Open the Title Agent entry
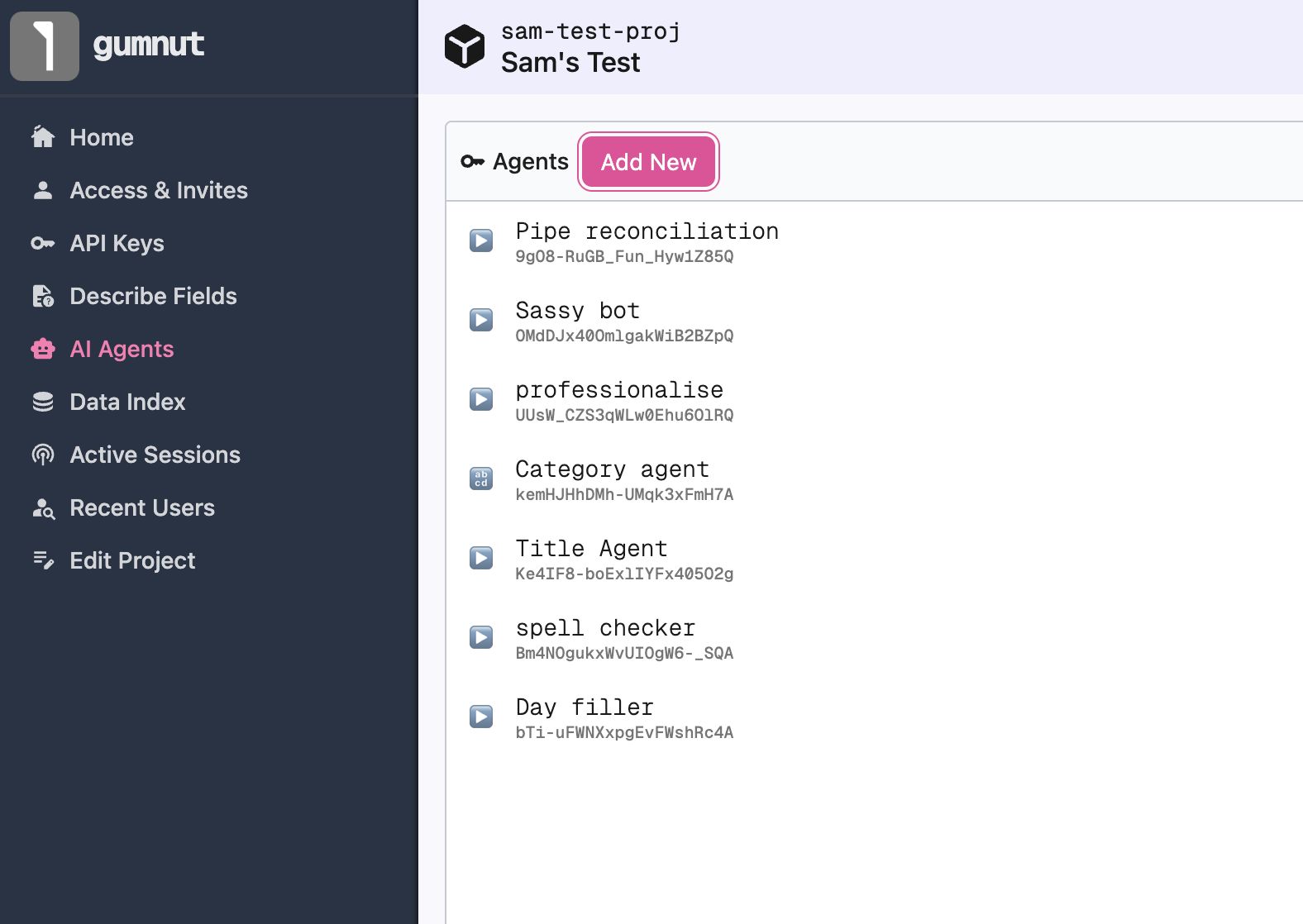Screen dimensions: 1303x924 591,548
